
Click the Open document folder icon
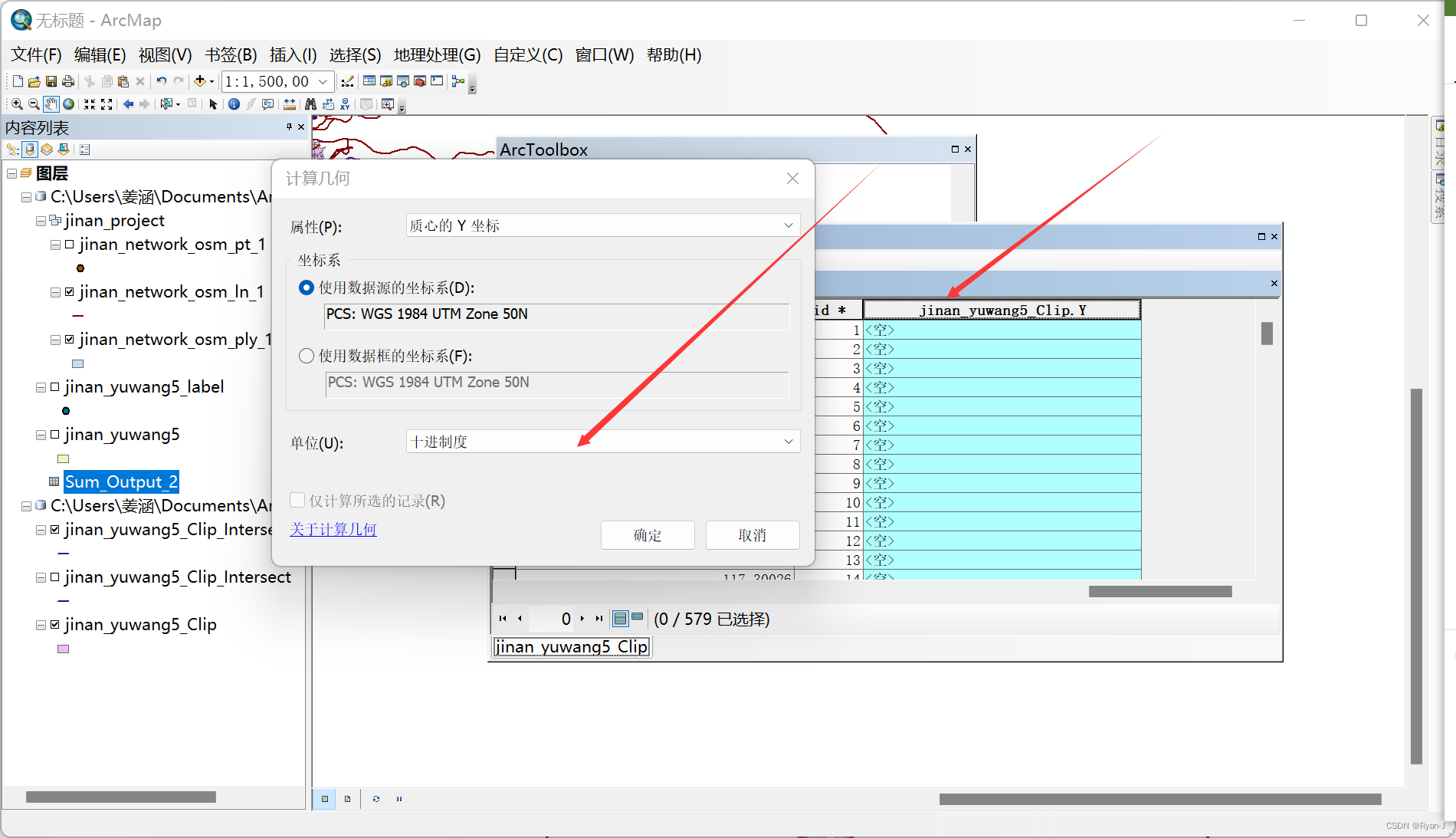(x=34, y=81)
